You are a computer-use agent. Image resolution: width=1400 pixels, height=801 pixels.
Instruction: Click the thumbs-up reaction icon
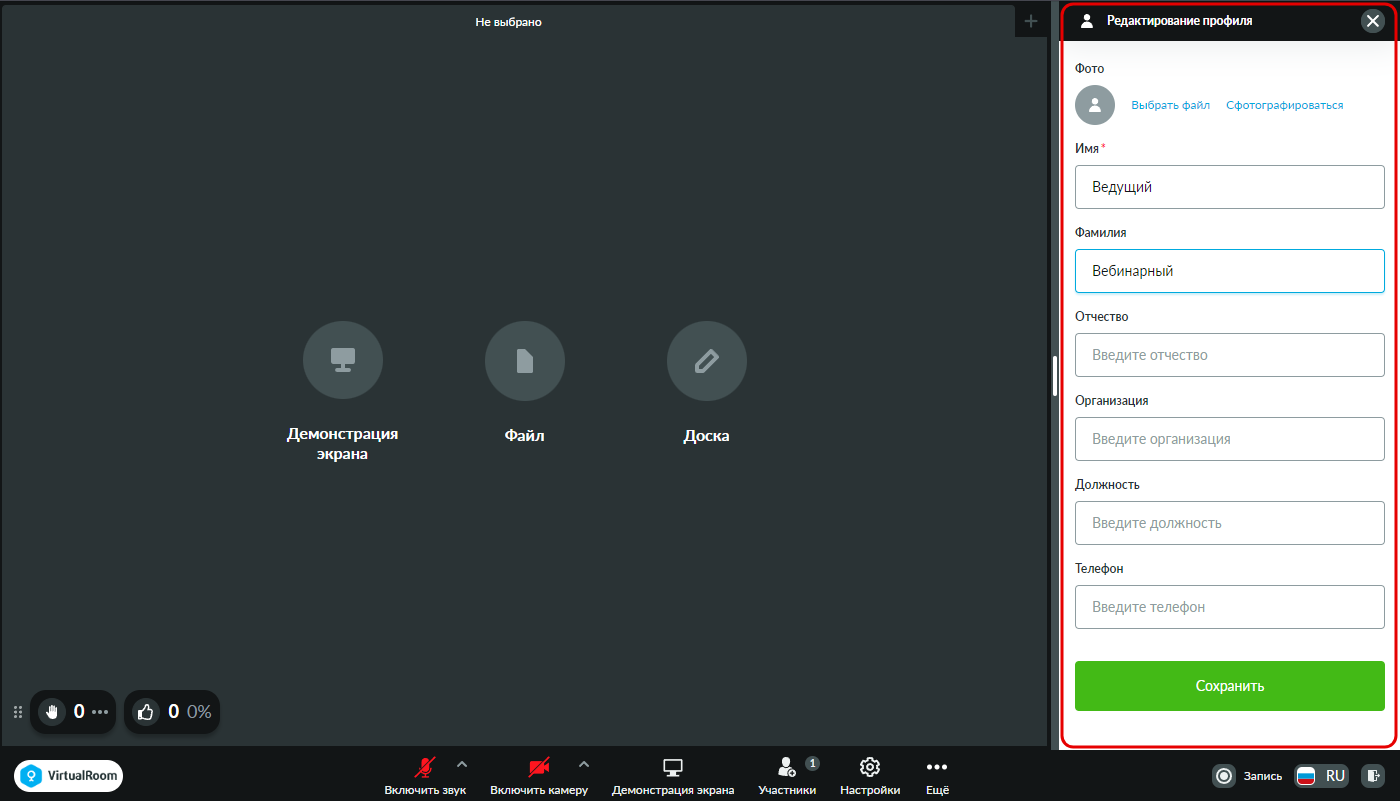click(146, 712)
